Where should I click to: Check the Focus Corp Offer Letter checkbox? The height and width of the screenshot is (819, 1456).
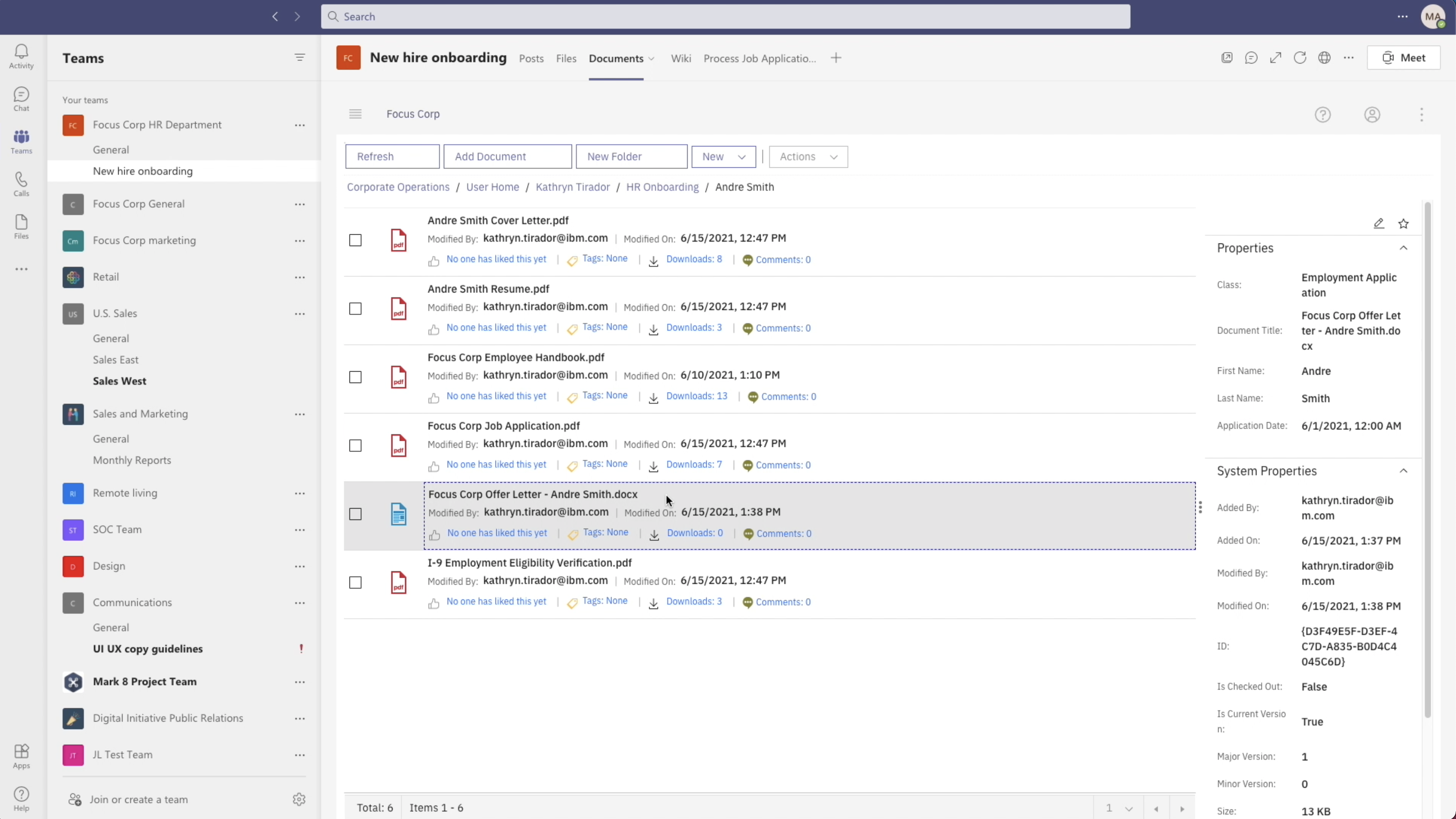(x=355, y=514)
